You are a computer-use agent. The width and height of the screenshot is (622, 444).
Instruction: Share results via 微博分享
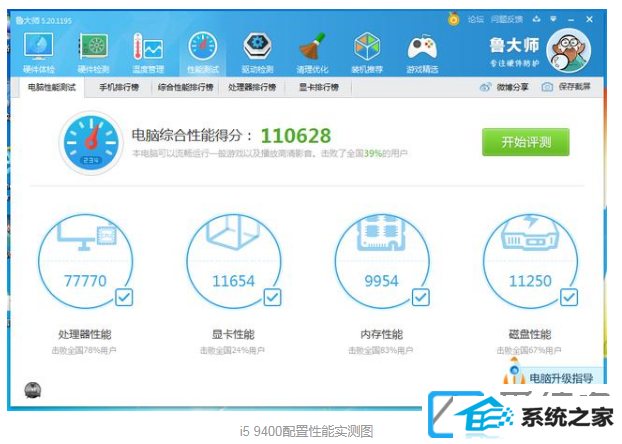[504, 87]
